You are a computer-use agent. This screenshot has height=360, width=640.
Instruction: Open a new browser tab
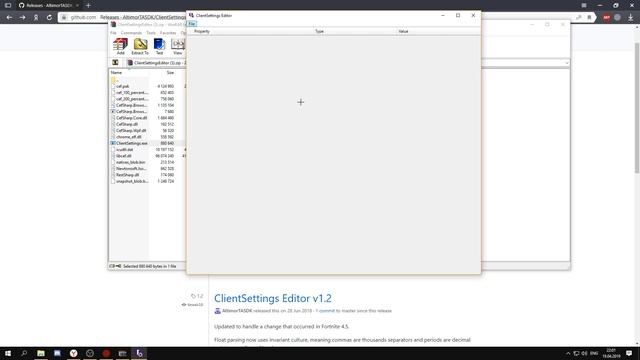click(x=88, y=5)
